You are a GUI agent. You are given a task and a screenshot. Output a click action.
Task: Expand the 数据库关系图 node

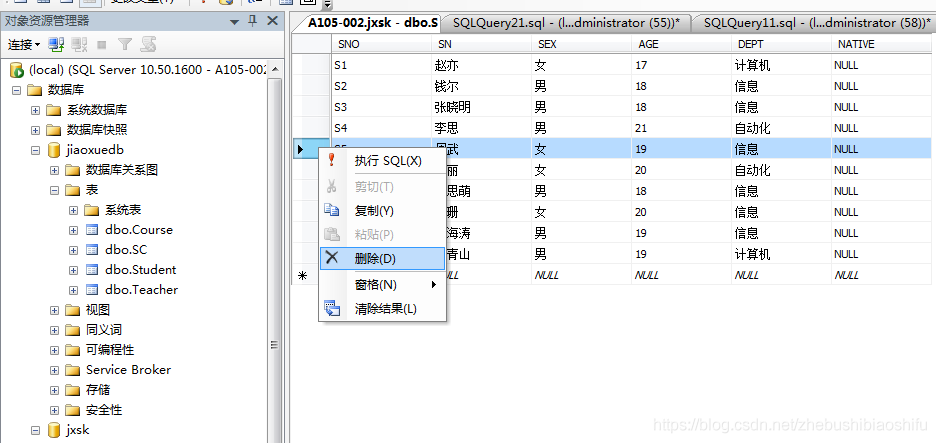point(54,170)
